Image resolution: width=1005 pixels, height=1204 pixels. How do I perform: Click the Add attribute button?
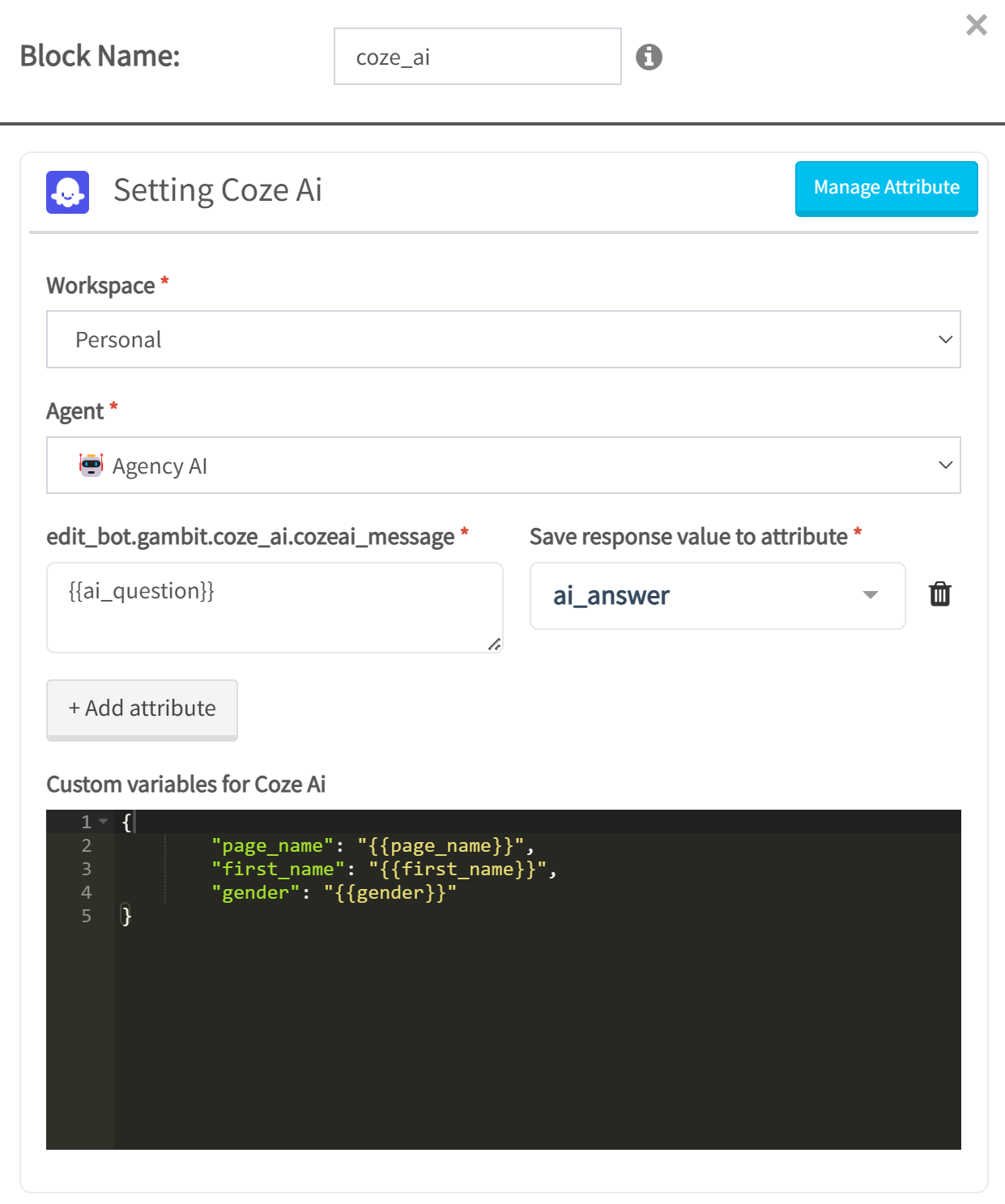click(x=142, y=708)
